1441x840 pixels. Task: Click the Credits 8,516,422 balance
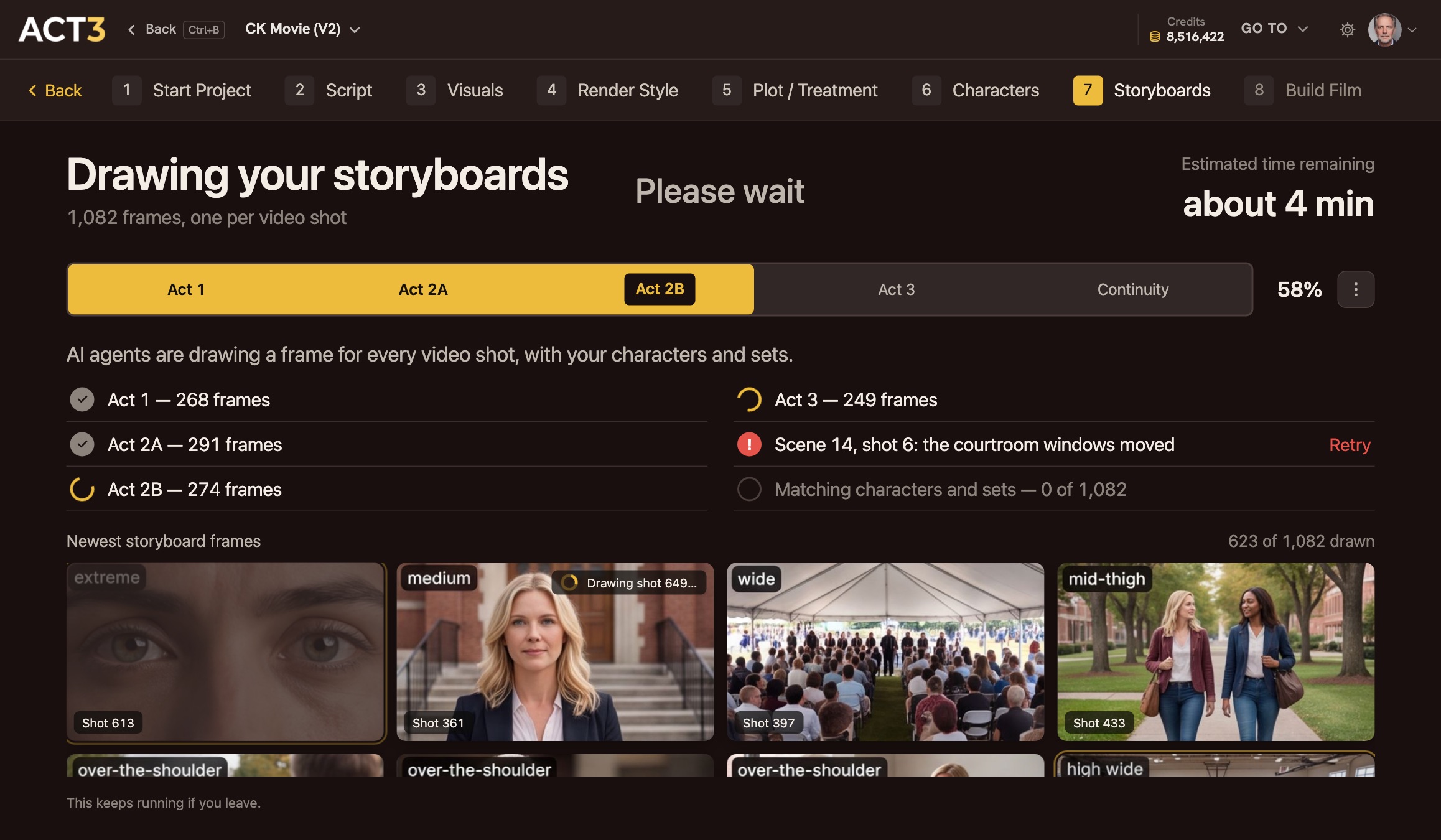1187,29
